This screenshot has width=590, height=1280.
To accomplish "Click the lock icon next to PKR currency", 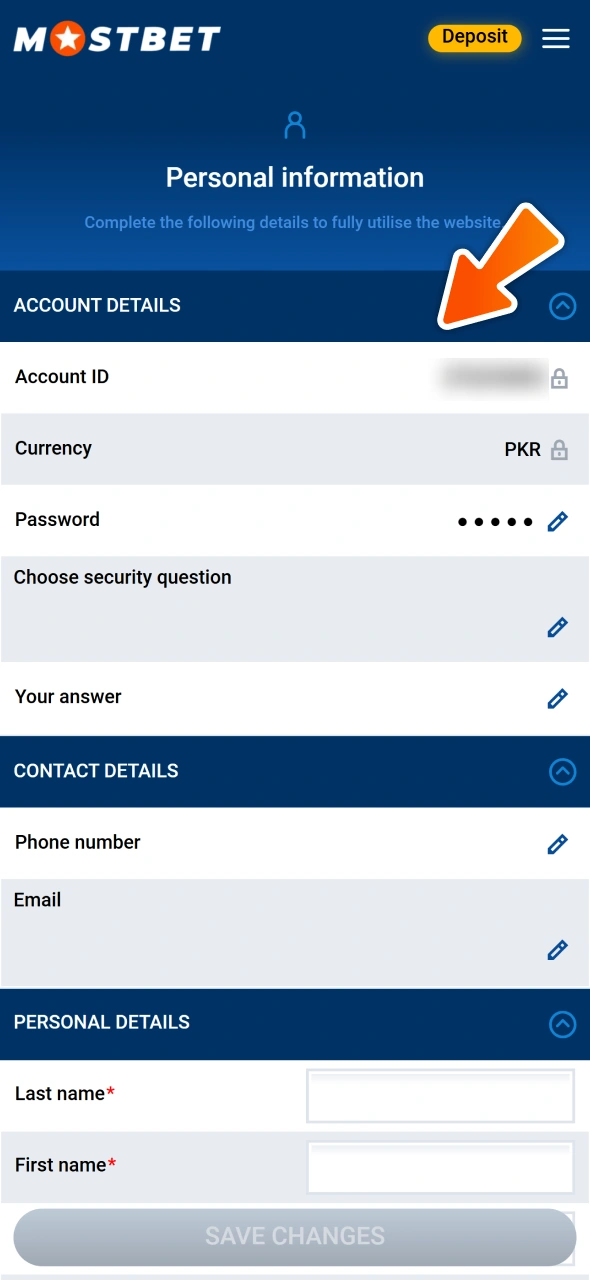I will (x=559, y=449).
